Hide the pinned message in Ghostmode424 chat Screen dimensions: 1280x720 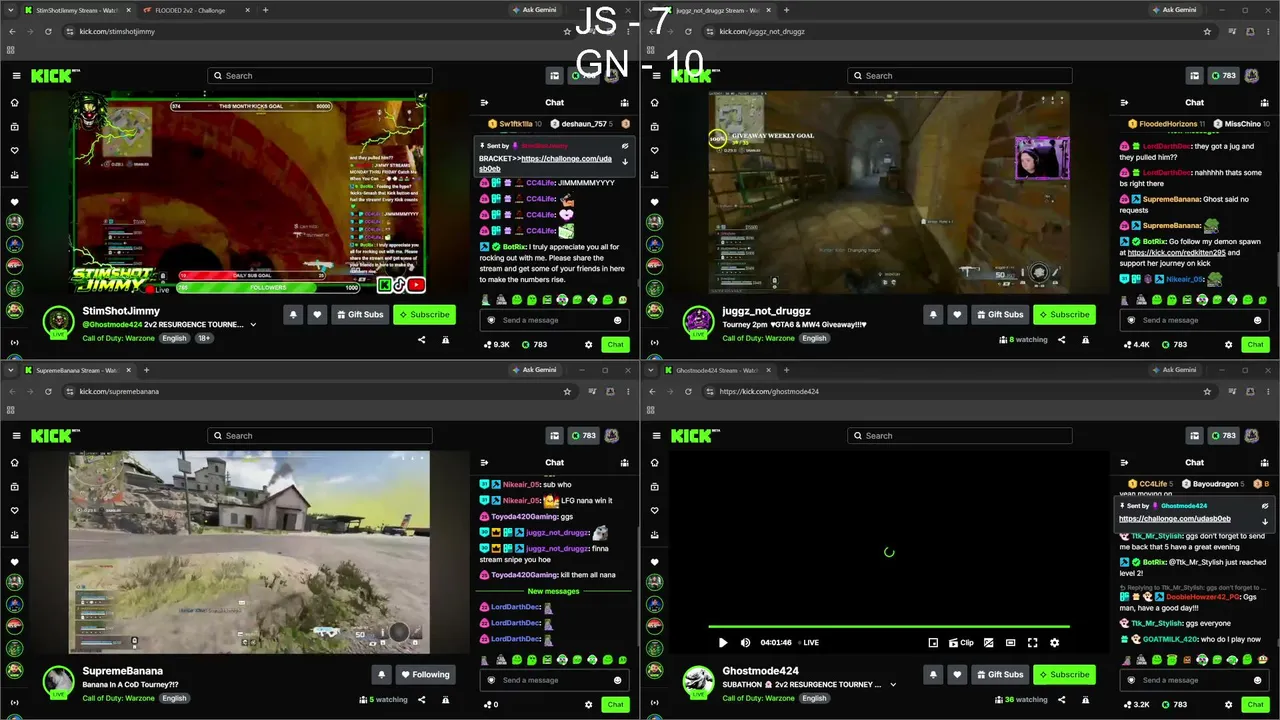click(1265, 506)
